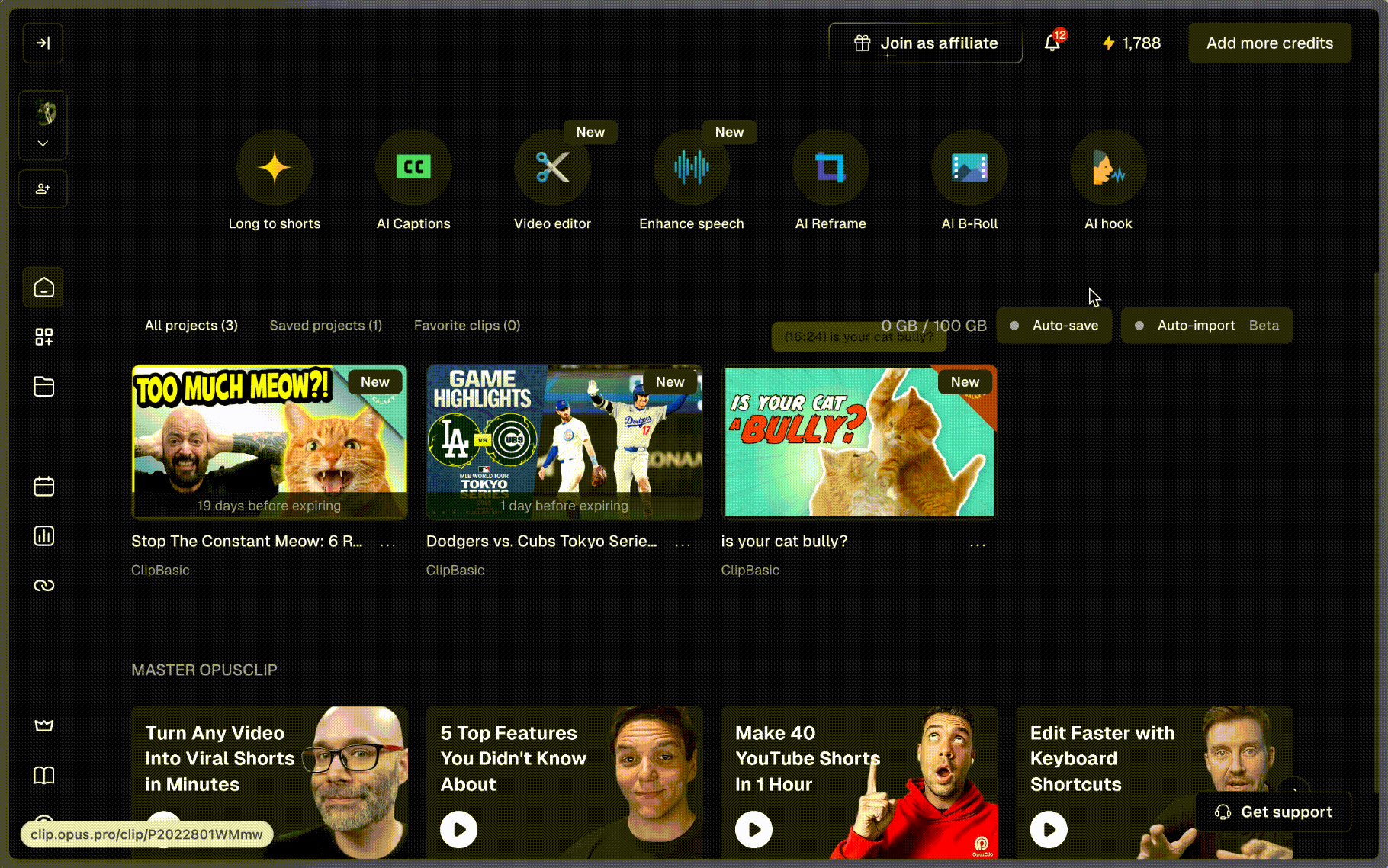1388x868 pixels.
Task: Play Edit Faster with Keyboard Shortcuts video
Action: point(1049,829)
